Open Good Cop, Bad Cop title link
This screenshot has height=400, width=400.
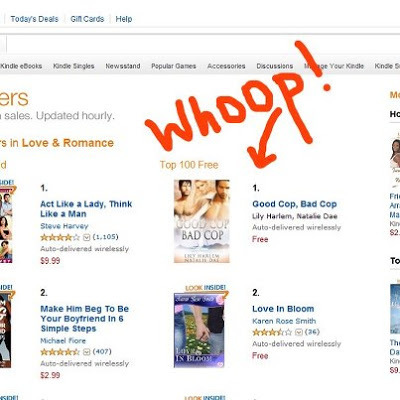(295, 204)
